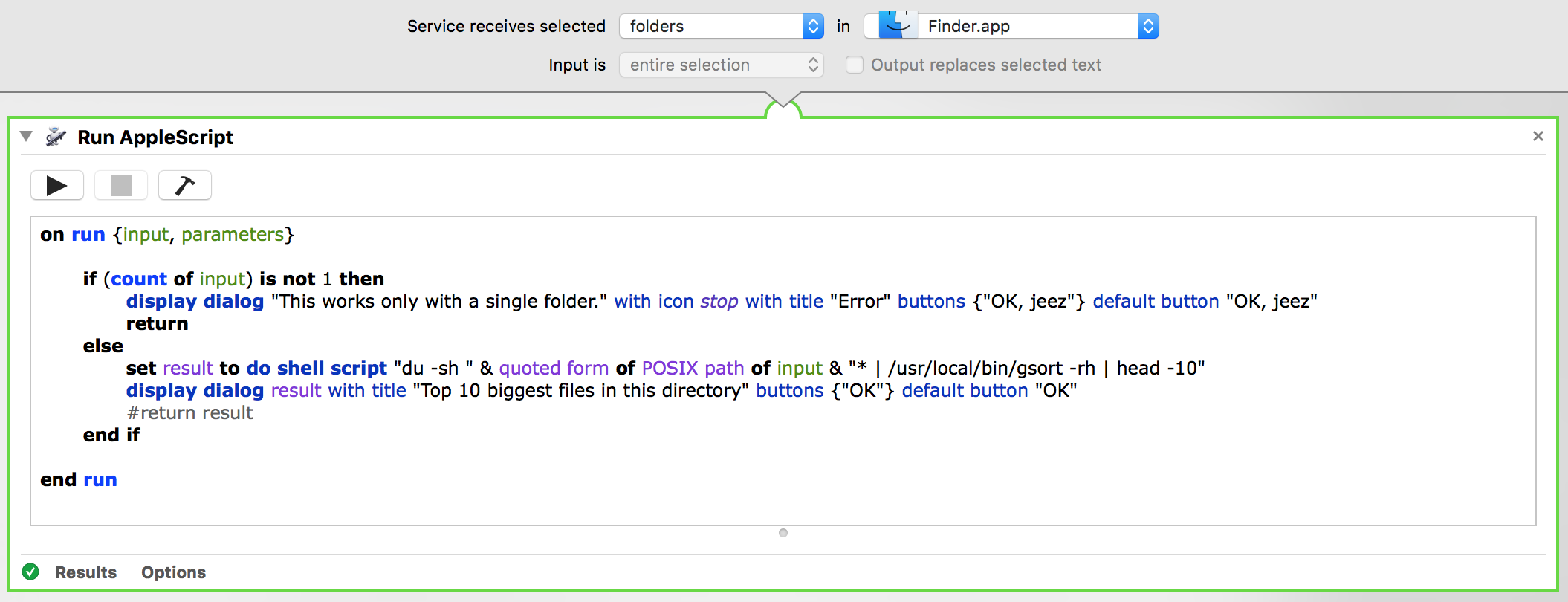Click the '#return result' comment line

pyautogui.click(x=189, y=412)
